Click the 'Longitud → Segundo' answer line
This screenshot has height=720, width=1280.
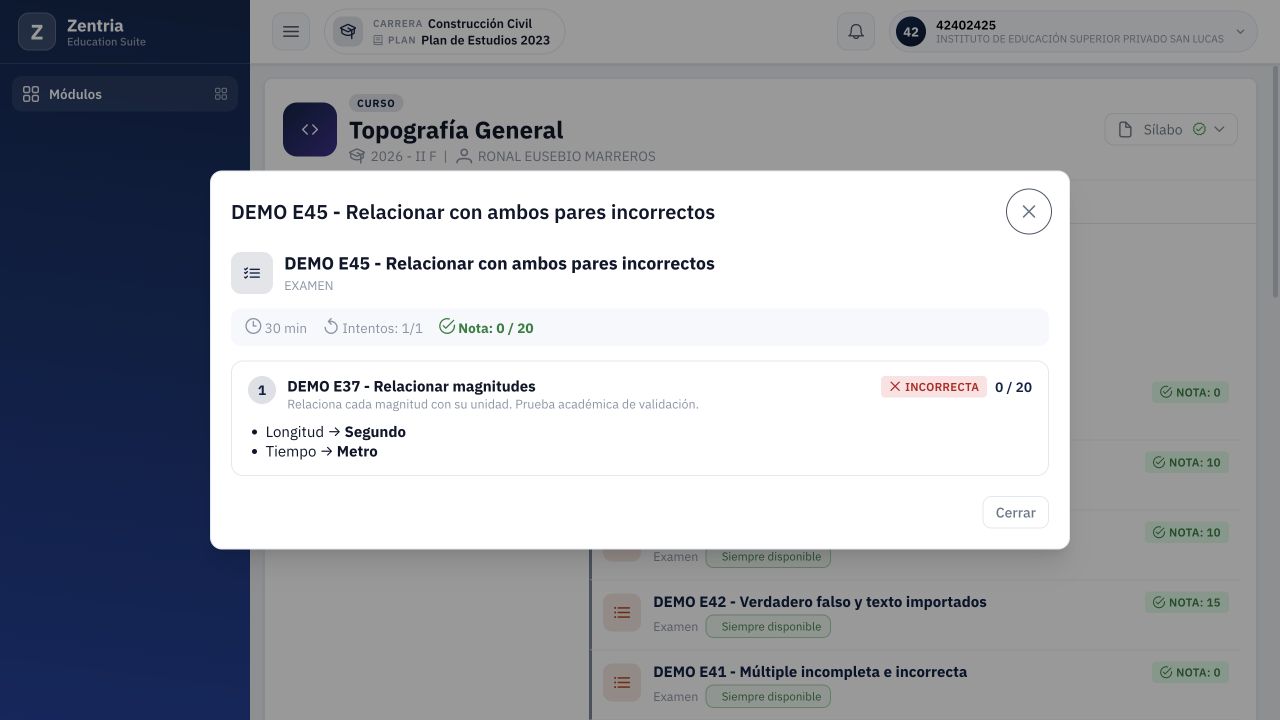point(336,432)
